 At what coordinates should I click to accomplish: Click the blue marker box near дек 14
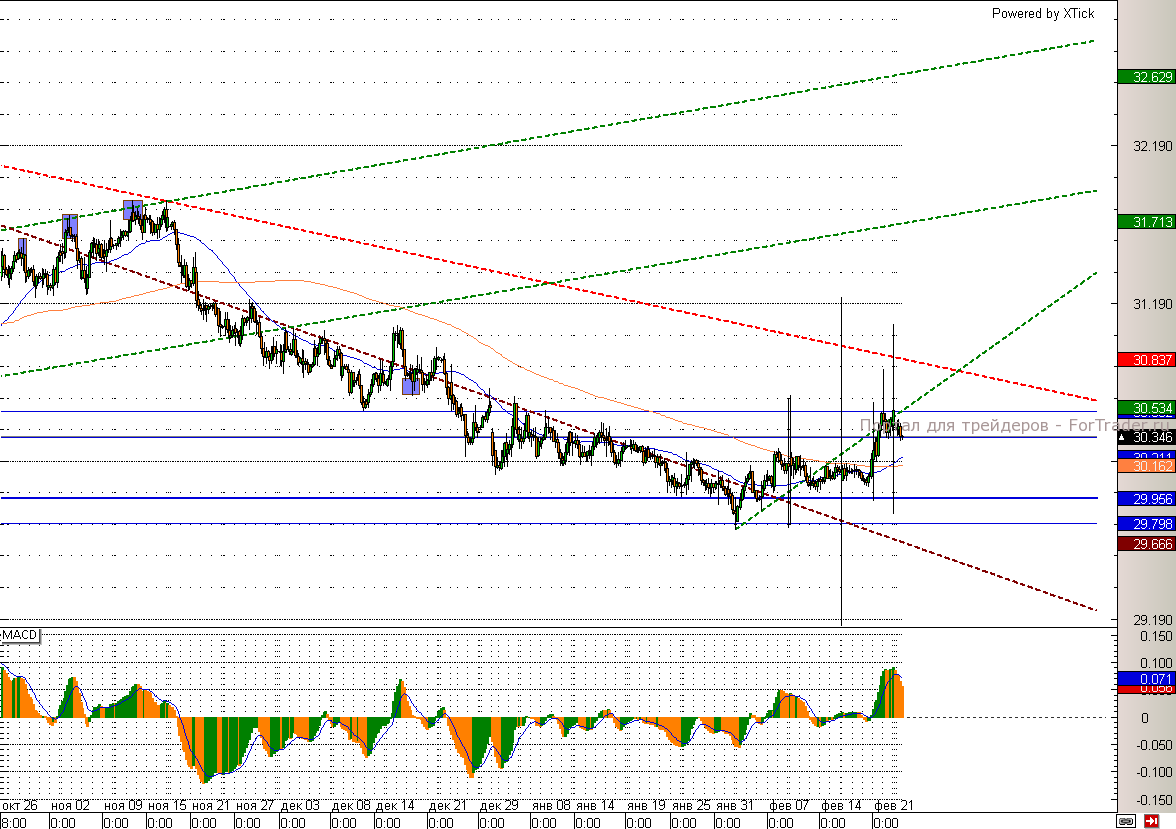coord(410,386)
